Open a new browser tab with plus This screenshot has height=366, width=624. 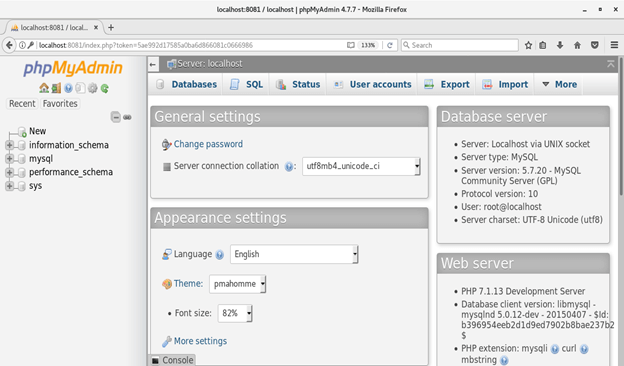(x=111, y=27)
